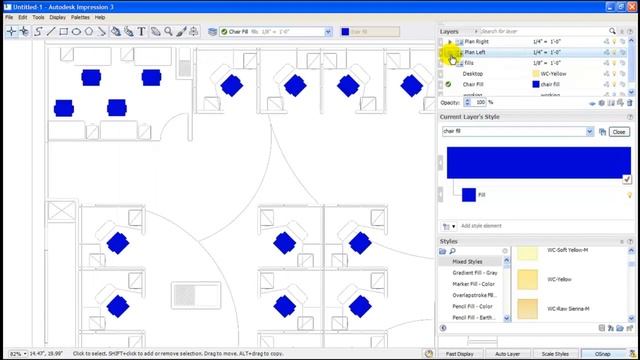
Task: Select the Plan Left layer row
Action: tap(533, 52)
